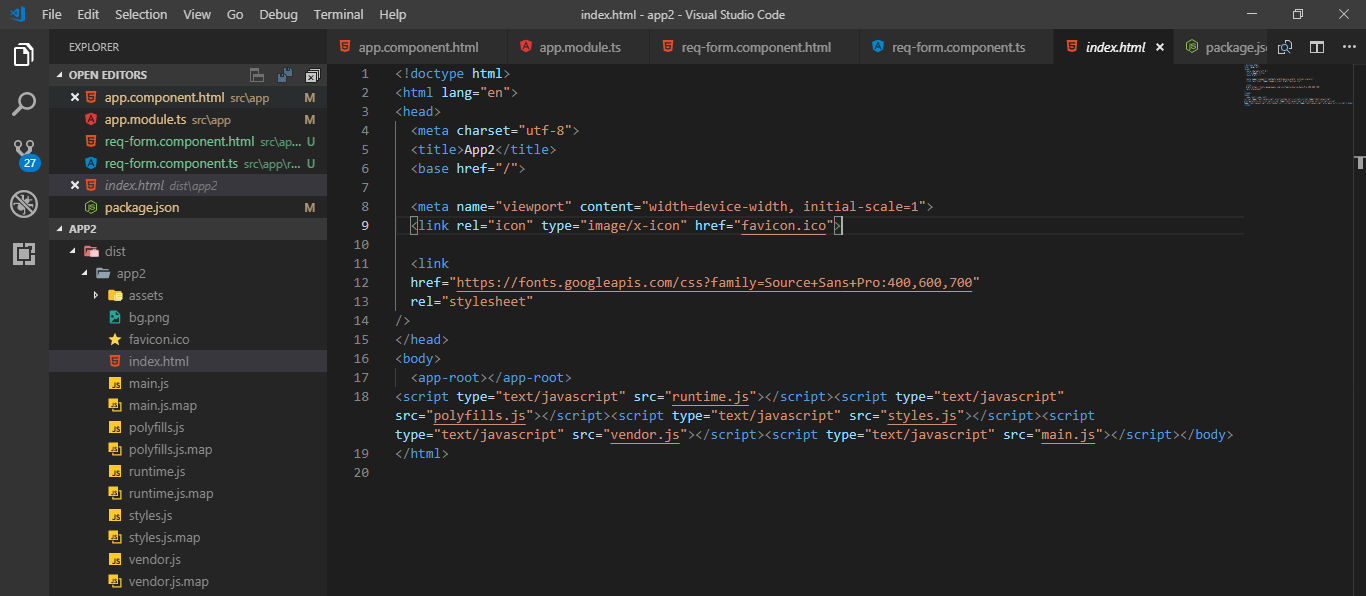
Task: Select vendor.js in file tree
Action: [x=188, y=560]
